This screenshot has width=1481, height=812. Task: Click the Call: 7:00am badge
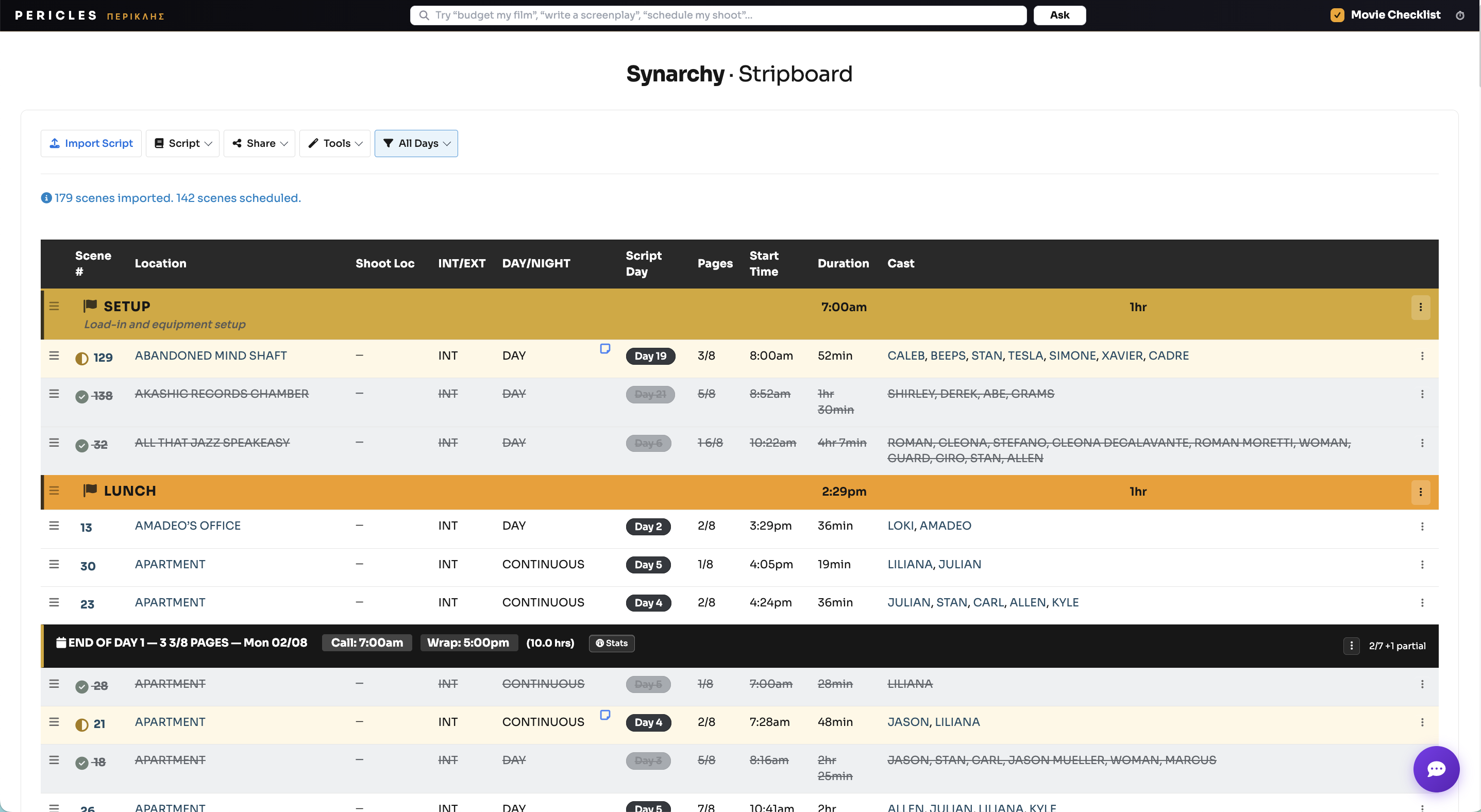(x=367, y=643)
